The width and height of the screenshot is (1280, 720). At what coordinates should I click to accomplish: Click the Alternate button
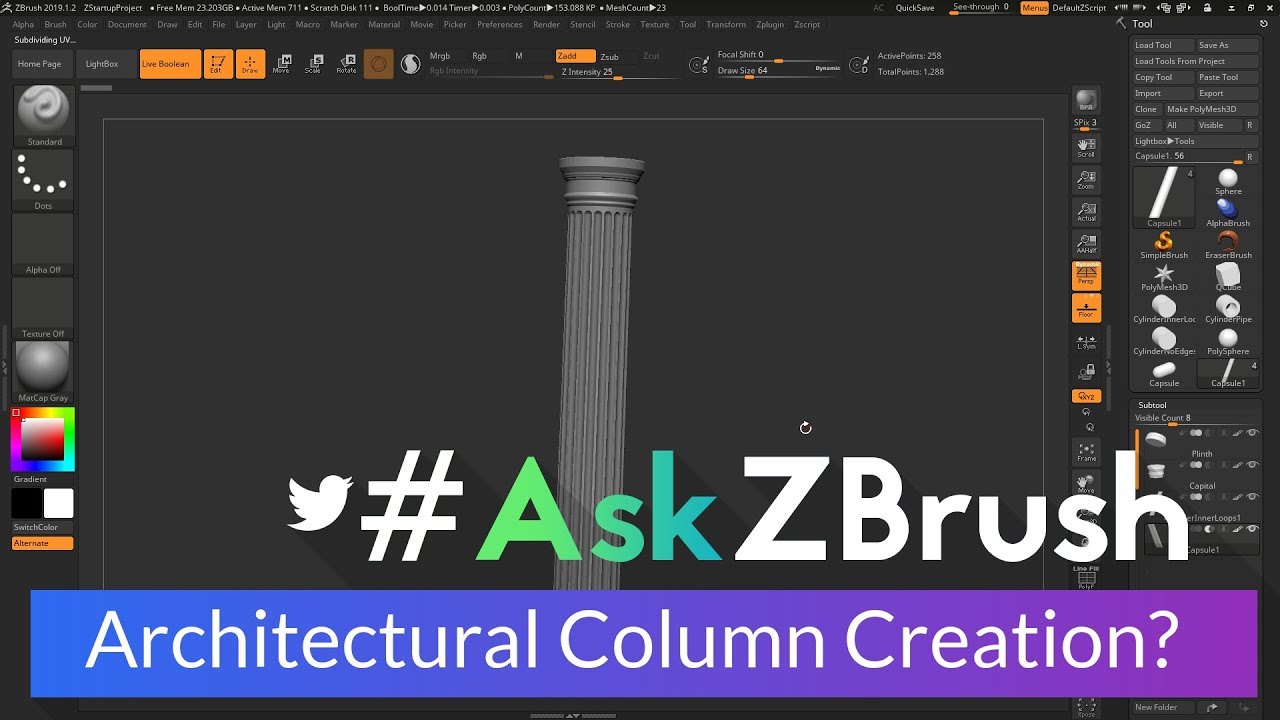coord(43,543)
